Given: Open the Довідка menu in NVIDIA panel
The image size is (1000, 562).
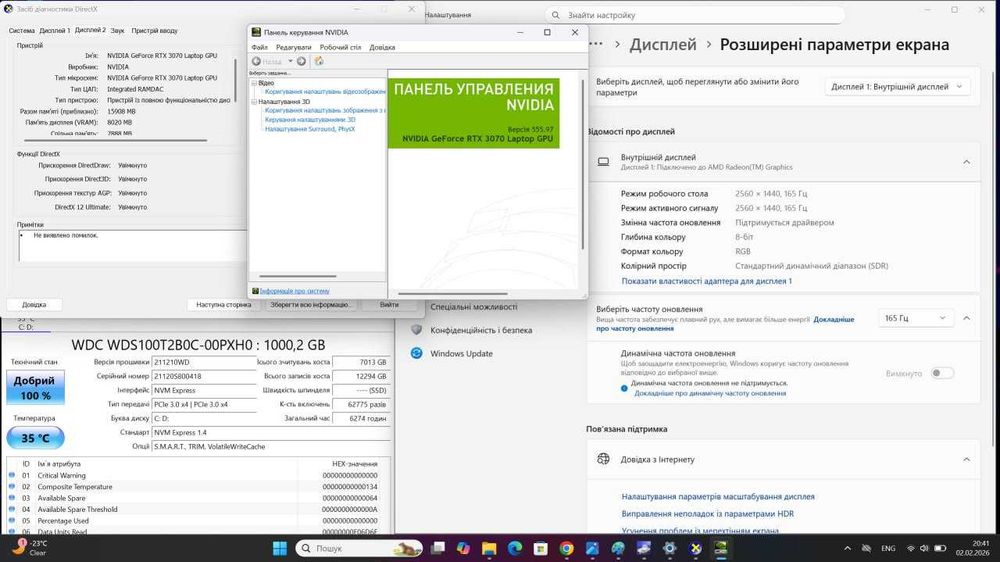Looking at the screenshot, I should 382,47.
